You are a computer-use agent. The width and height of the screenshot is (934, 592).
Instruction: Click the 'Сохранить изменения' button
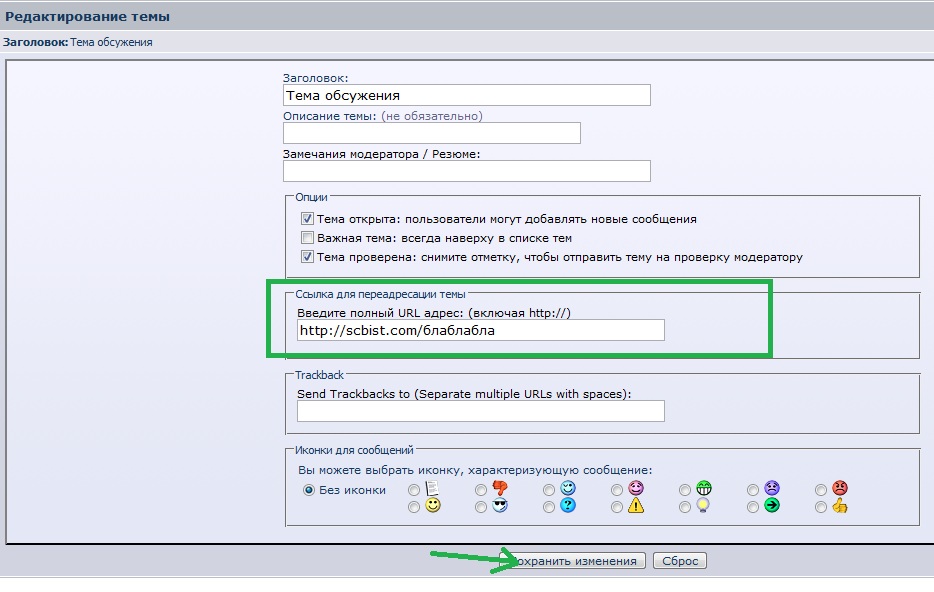(x=576, y=561)
